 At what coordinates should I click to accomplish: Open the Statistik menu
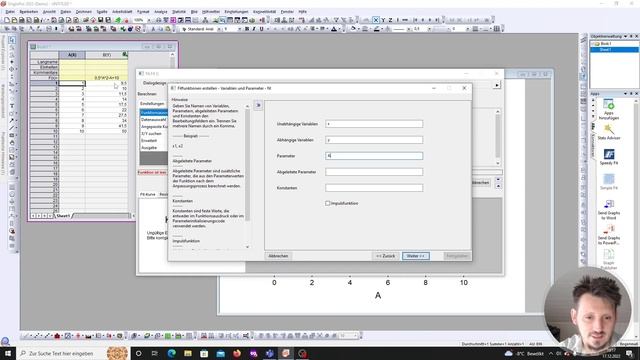(x=179, y=12)
